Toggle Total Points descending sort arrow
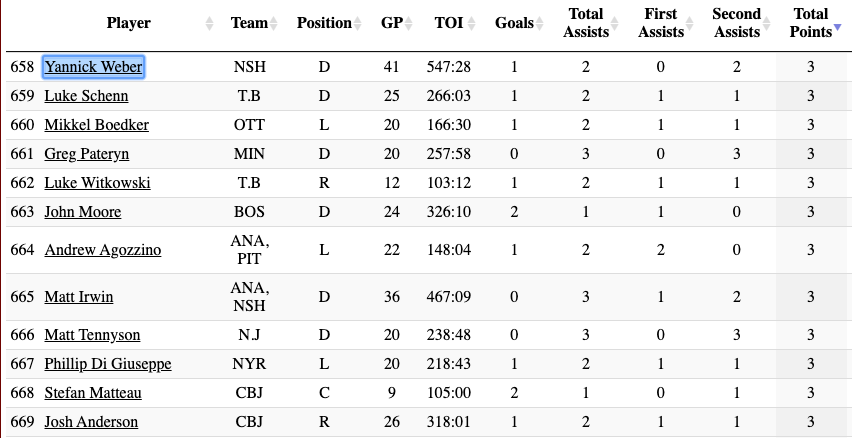 [837, 28]
